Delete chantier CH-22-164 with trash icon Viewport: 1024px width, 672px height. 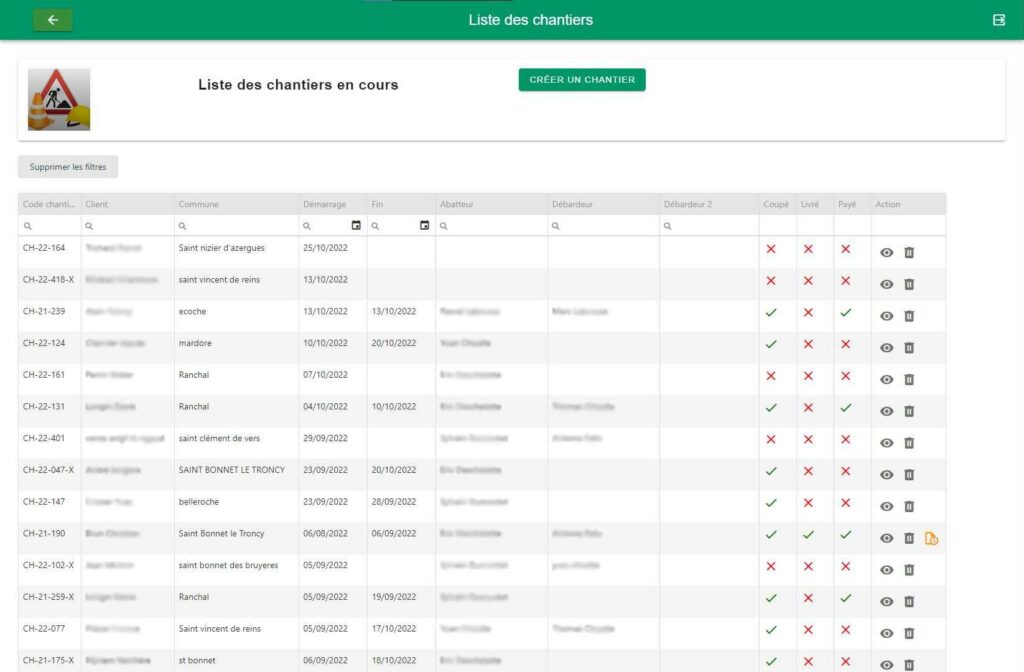tap(909, 253)
